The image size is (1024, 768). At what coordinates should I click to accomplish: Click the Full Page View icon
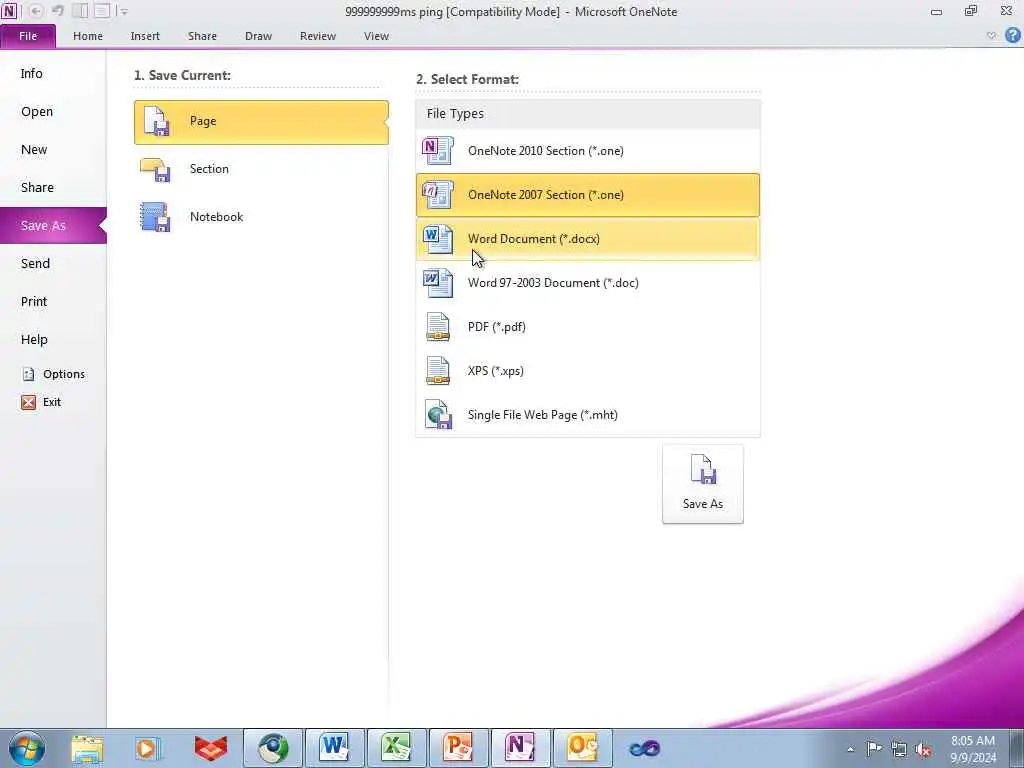pyautogui.click(x=101, y=11)
